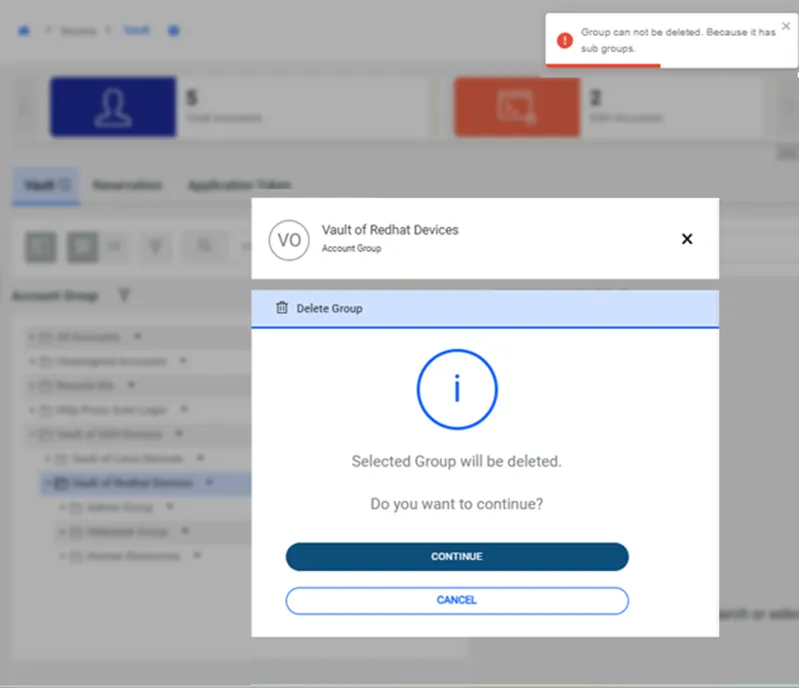Select the Human Resources tree row
This screenshot has height=688, width=799.
153,556
